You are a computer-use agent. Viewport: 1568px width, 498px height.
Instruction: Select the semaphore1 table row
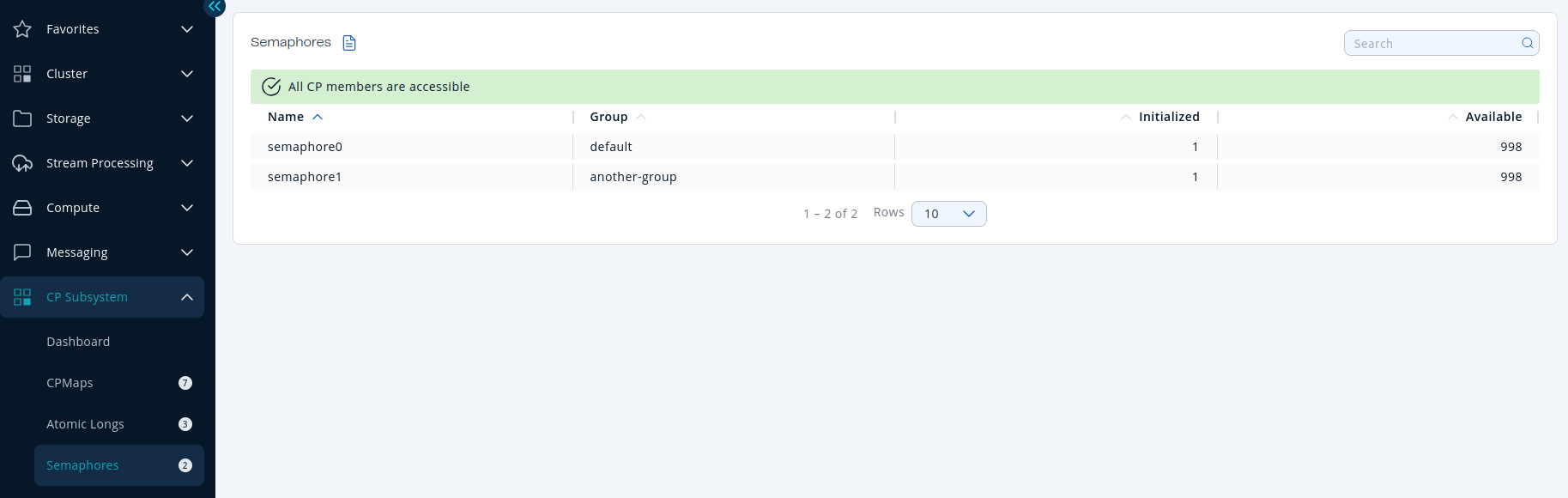(x=305, y=177)
